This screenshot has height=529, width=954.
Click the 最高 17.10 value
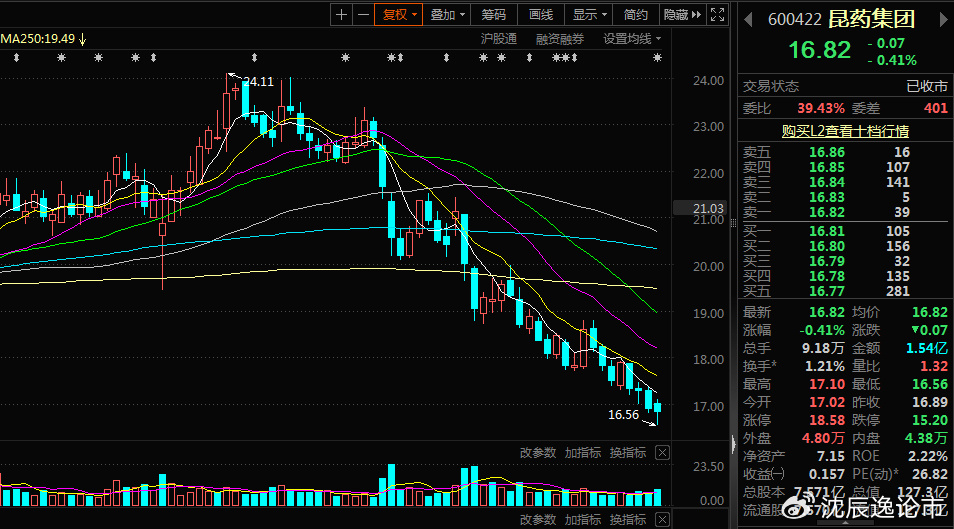pos(827,384)
